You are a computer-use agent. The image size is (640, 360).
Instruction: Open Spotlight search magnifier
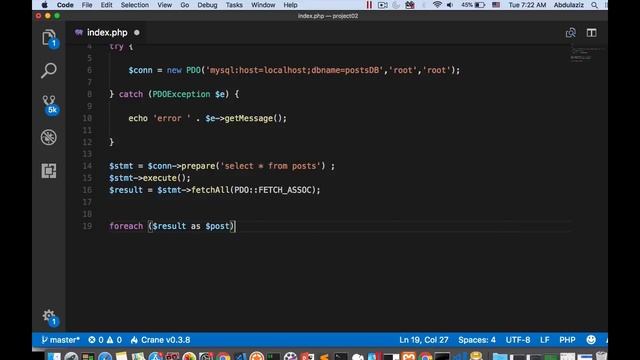click(x=594, y=5)
